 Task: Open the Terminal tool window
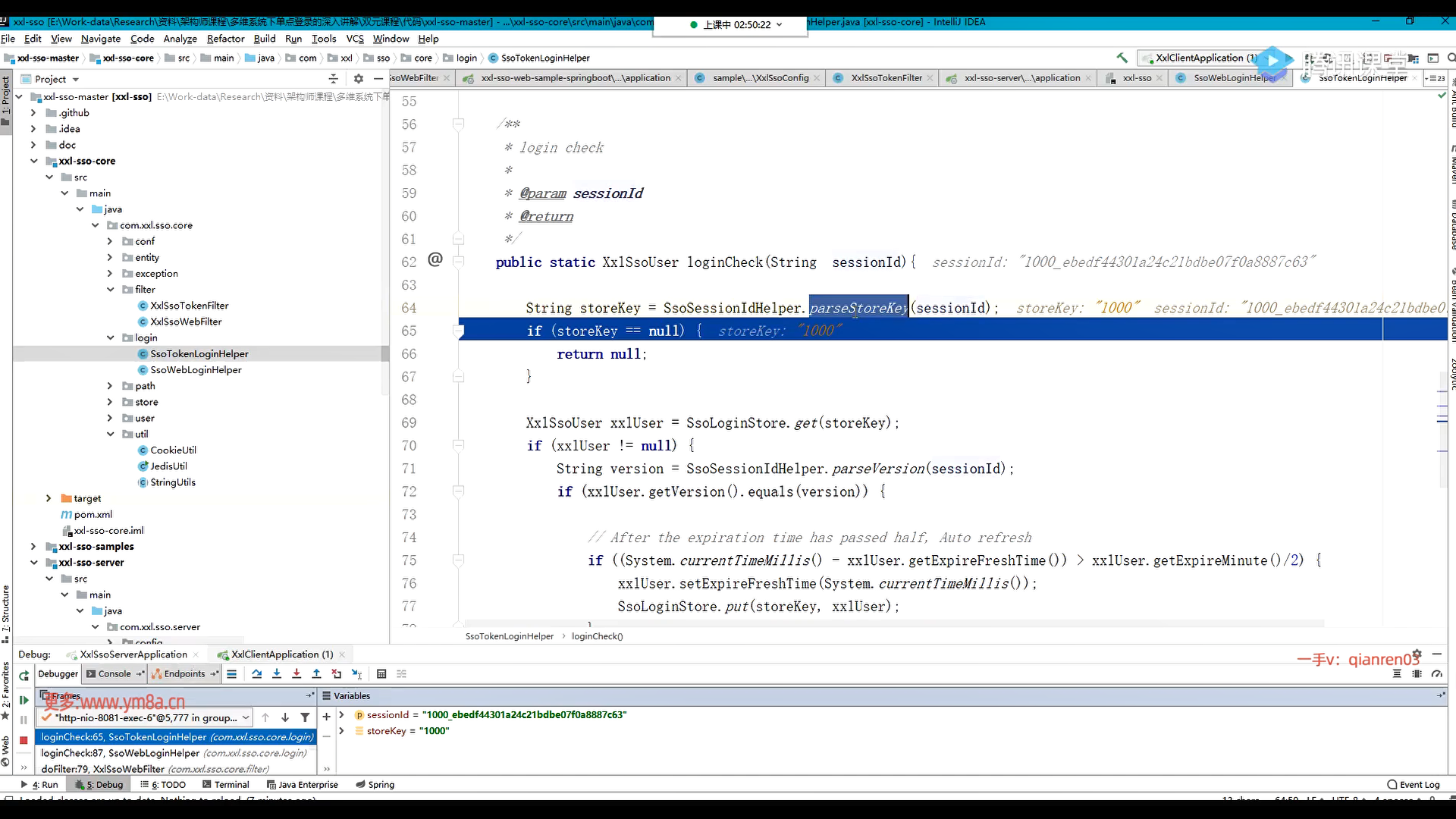click(x=226, y=785)
